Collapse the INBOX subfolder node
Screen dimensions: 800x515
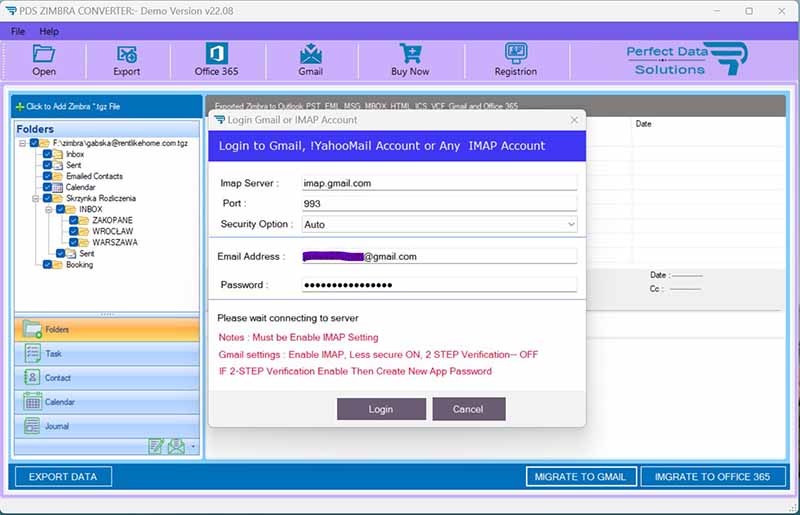(x=49, y=209)
